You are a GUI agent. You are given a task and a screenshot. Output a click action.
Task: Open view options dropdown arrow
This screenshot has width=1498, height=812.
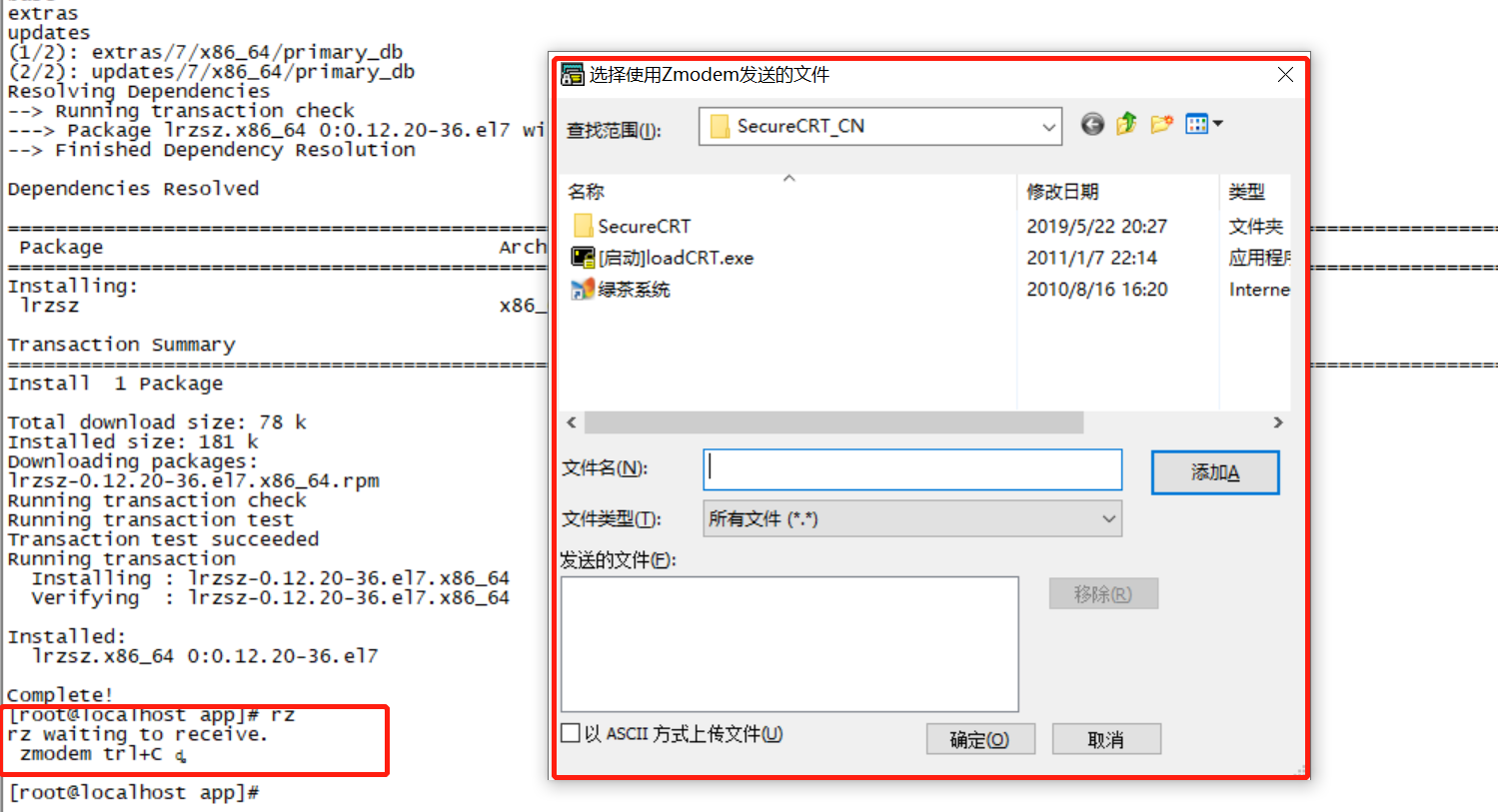(1218, 124)
